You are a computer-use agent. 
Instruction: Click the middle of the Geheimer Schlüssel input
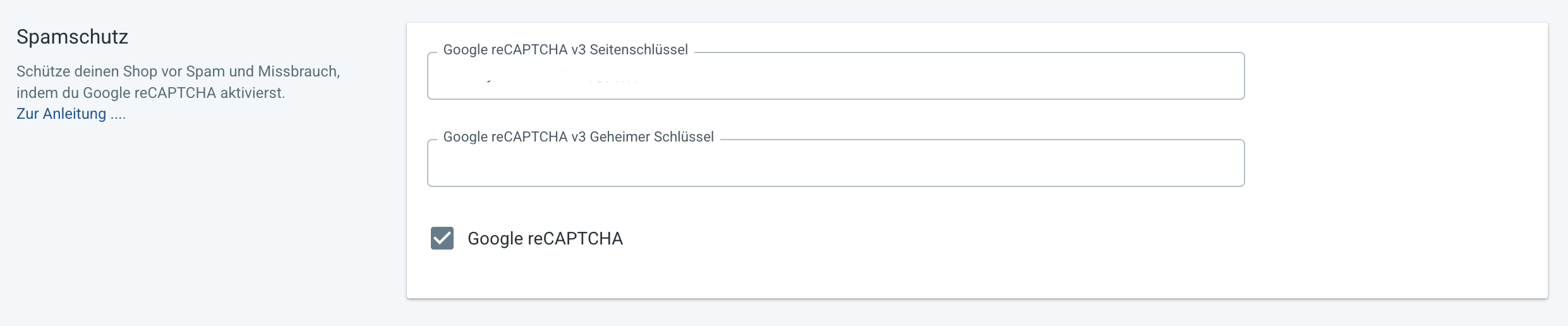(x=835, y=164)
